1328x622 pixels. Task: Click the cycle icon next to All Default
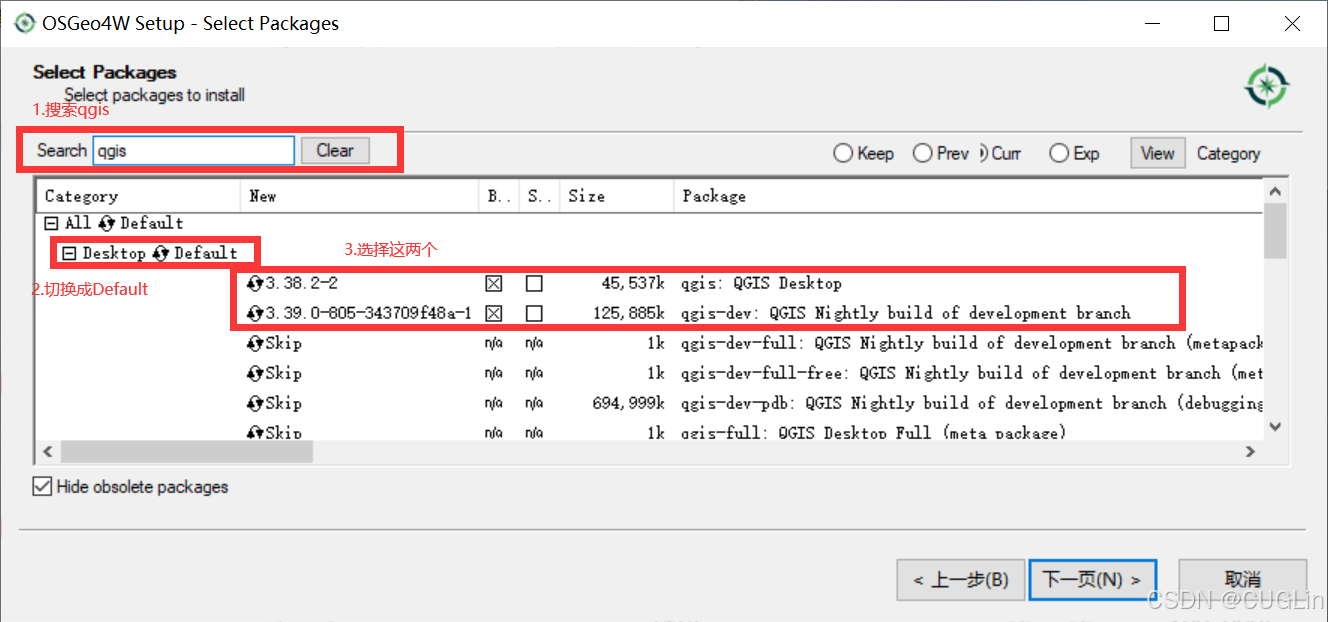point(106,223)
